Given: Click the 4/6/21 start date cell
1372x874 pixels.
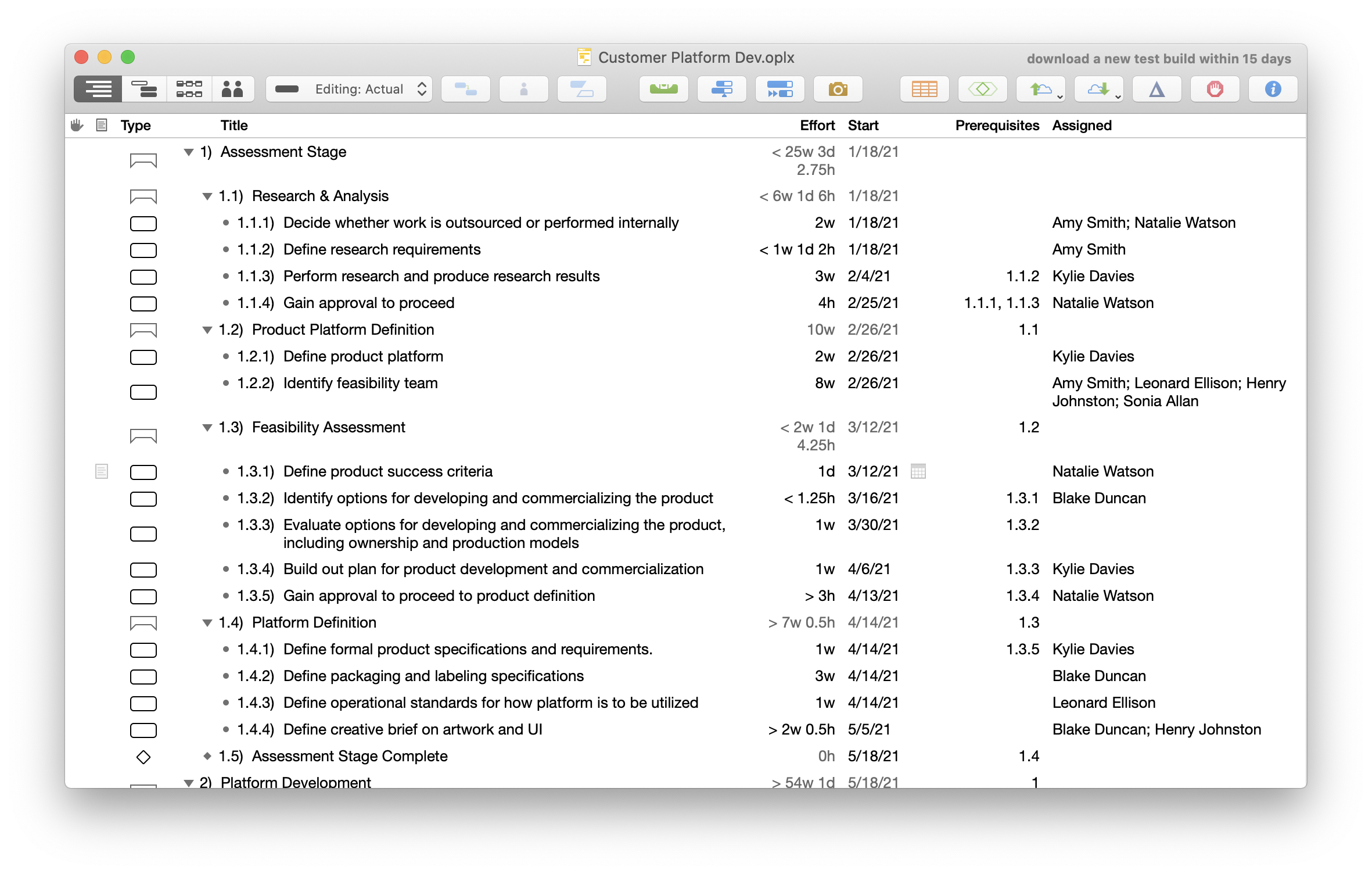Looking at the screenshot, I should click(x=869, y=569).
